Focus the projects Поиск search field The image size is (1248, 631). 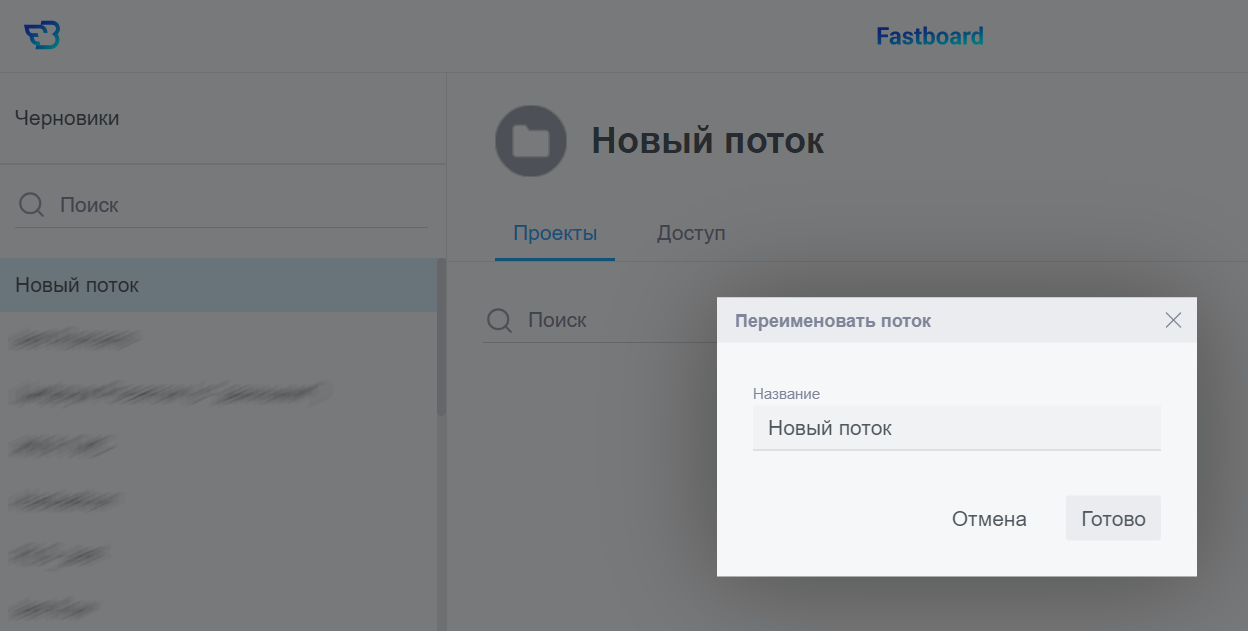coord(600,320)
